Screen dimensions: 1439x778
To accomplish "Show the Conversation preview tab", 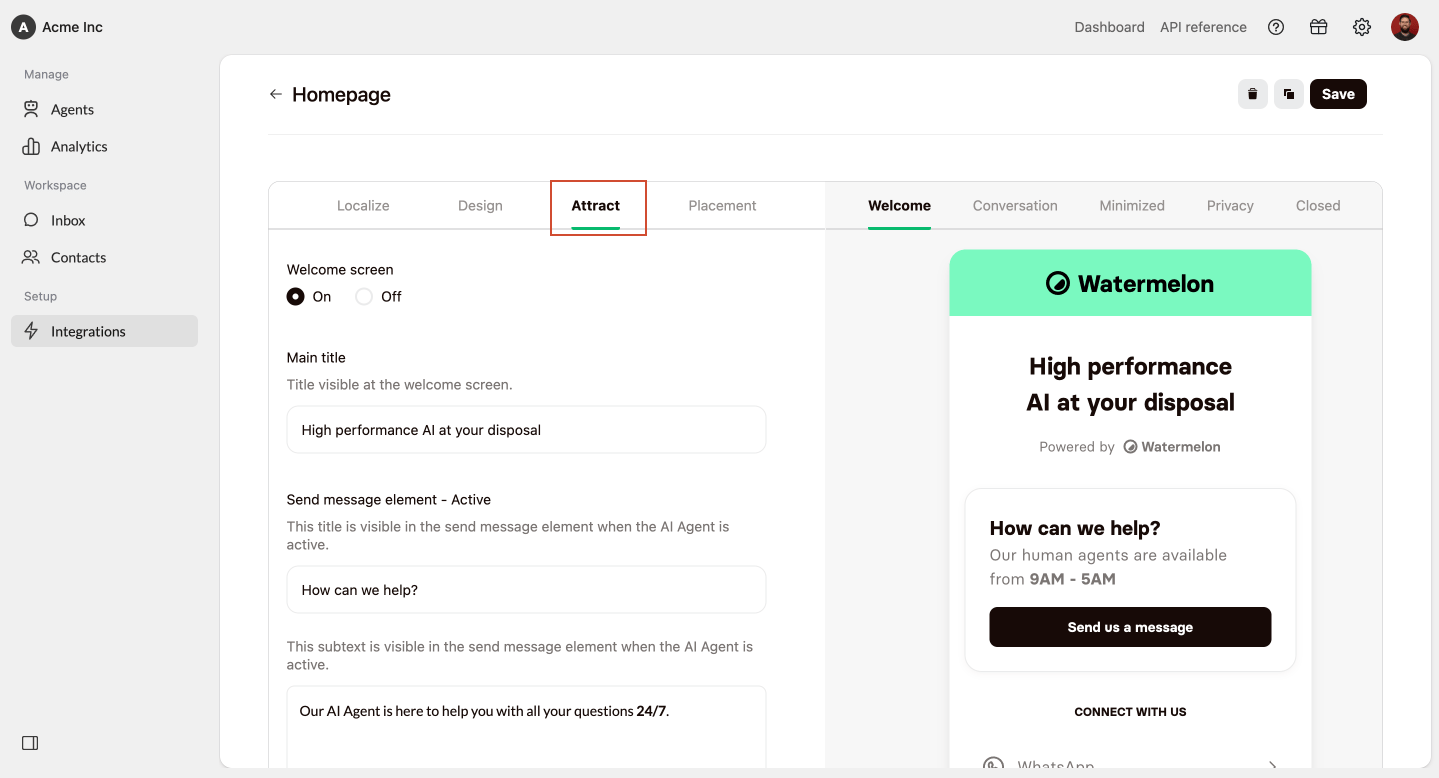I will coord(1015,205).
